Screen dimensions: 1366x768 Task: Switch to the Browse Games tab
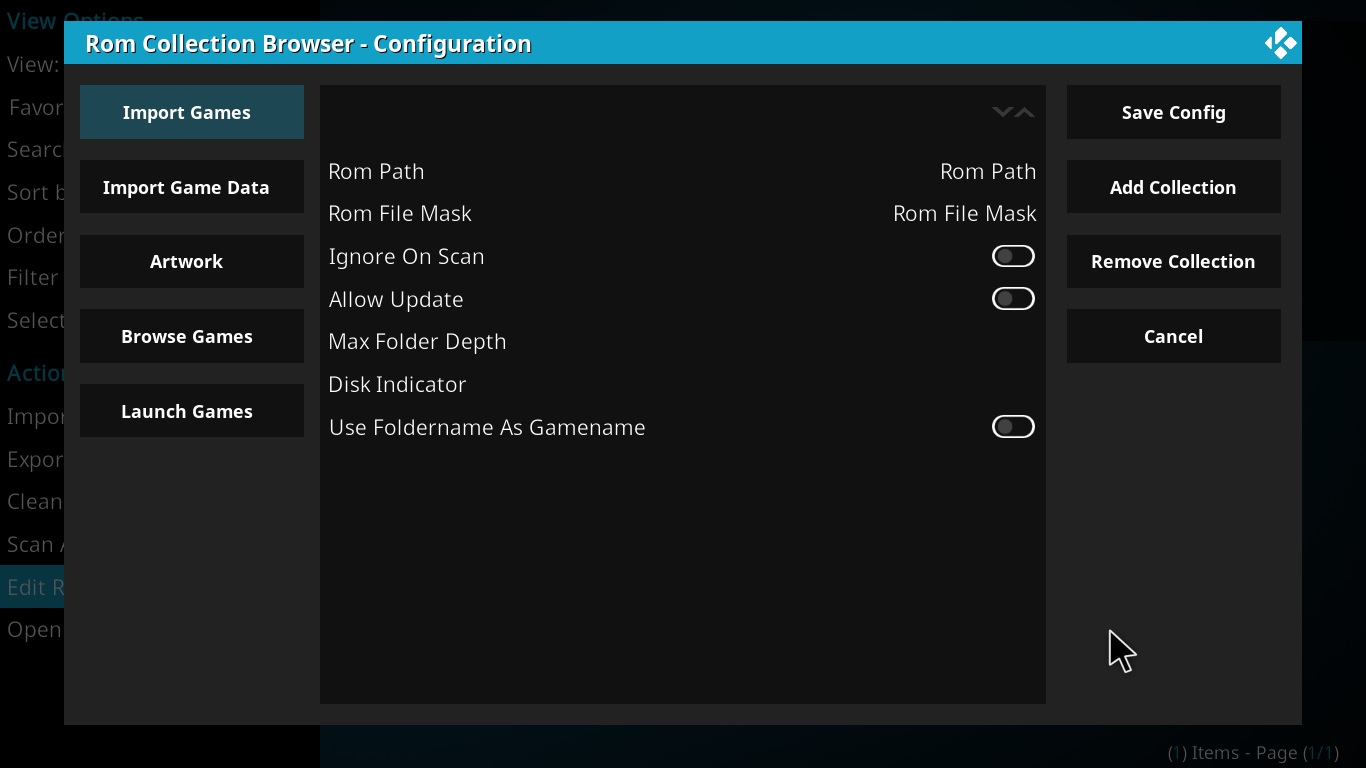(x=192, y=336)
